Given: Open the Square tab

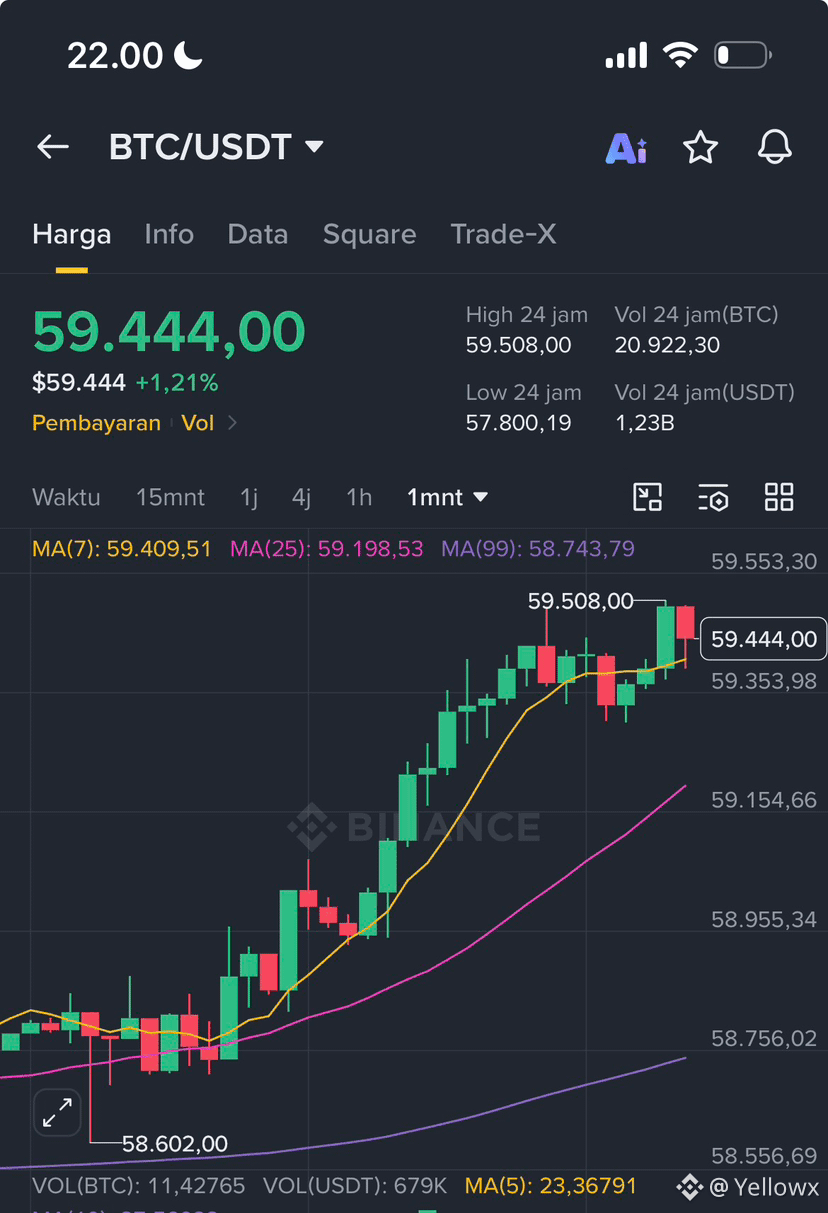Looking at the screenshot, I should click(x=369, y=234).
